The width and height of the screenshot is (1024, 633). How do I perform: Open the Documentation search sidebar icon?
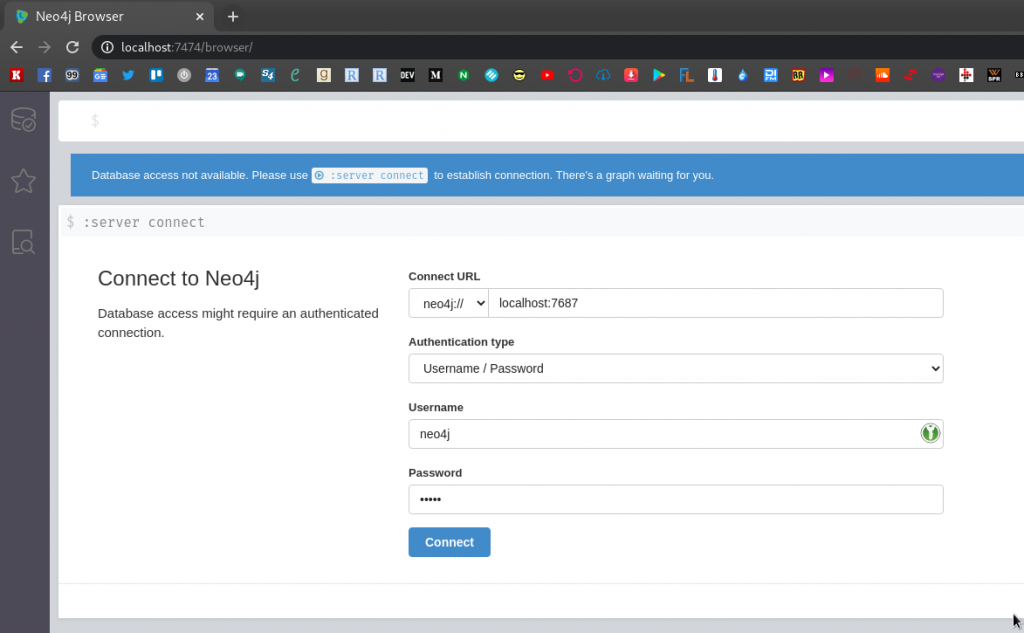coord(24,242)
